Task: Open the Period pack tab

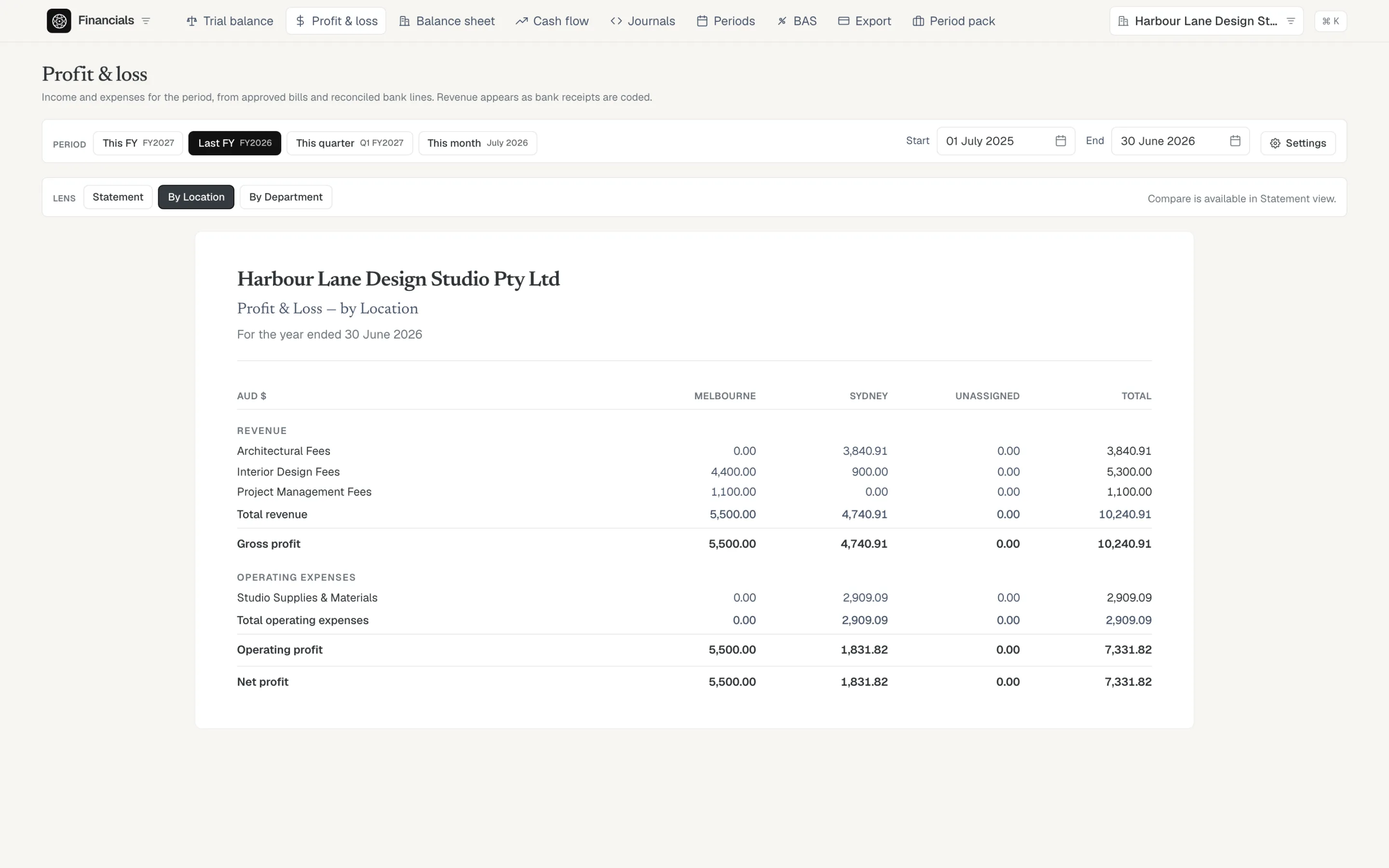Action: click(954, 21)
